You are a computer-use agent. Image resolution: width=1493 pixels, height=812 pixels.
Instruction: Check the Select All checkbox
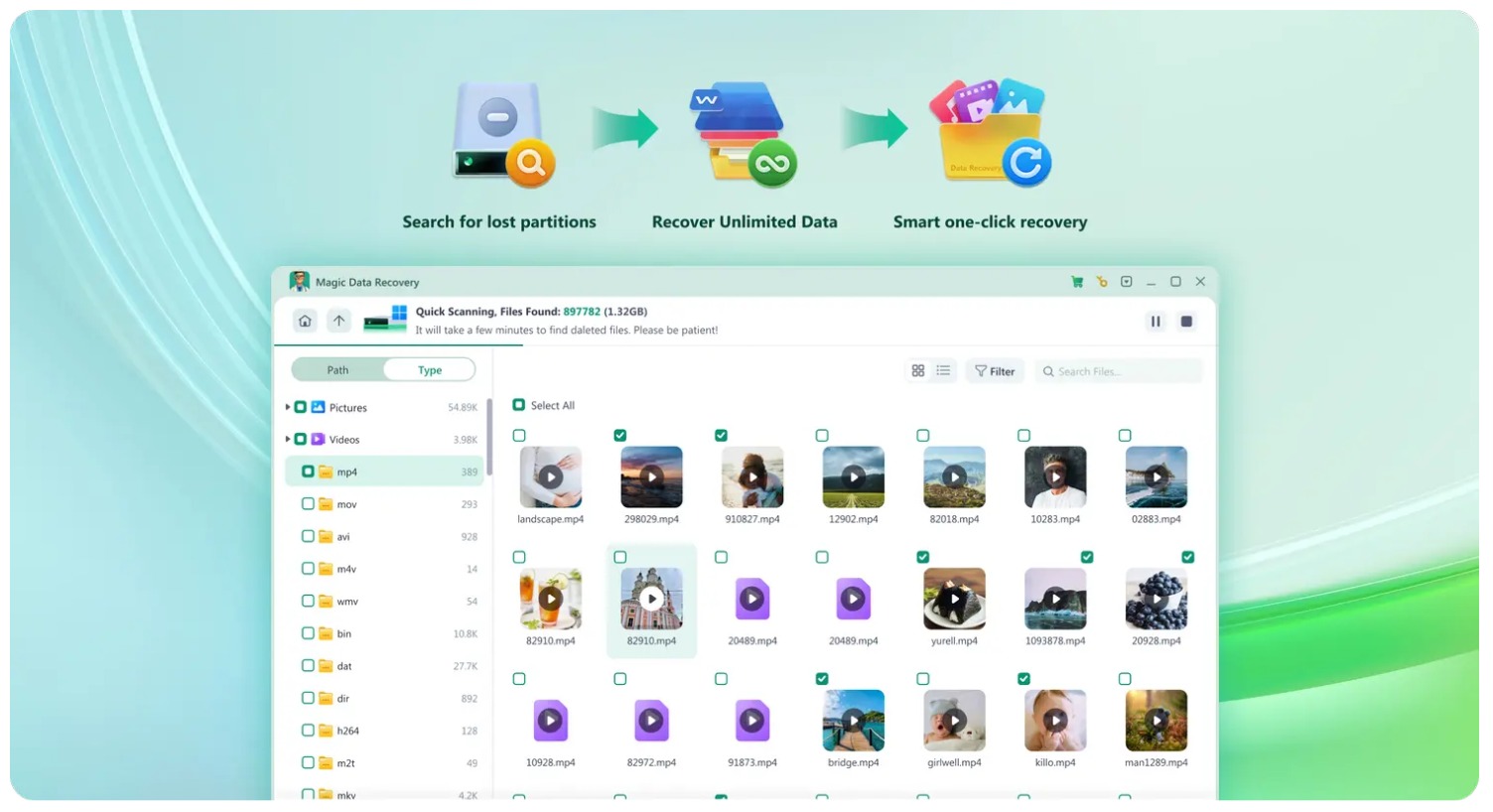[519, 405]
